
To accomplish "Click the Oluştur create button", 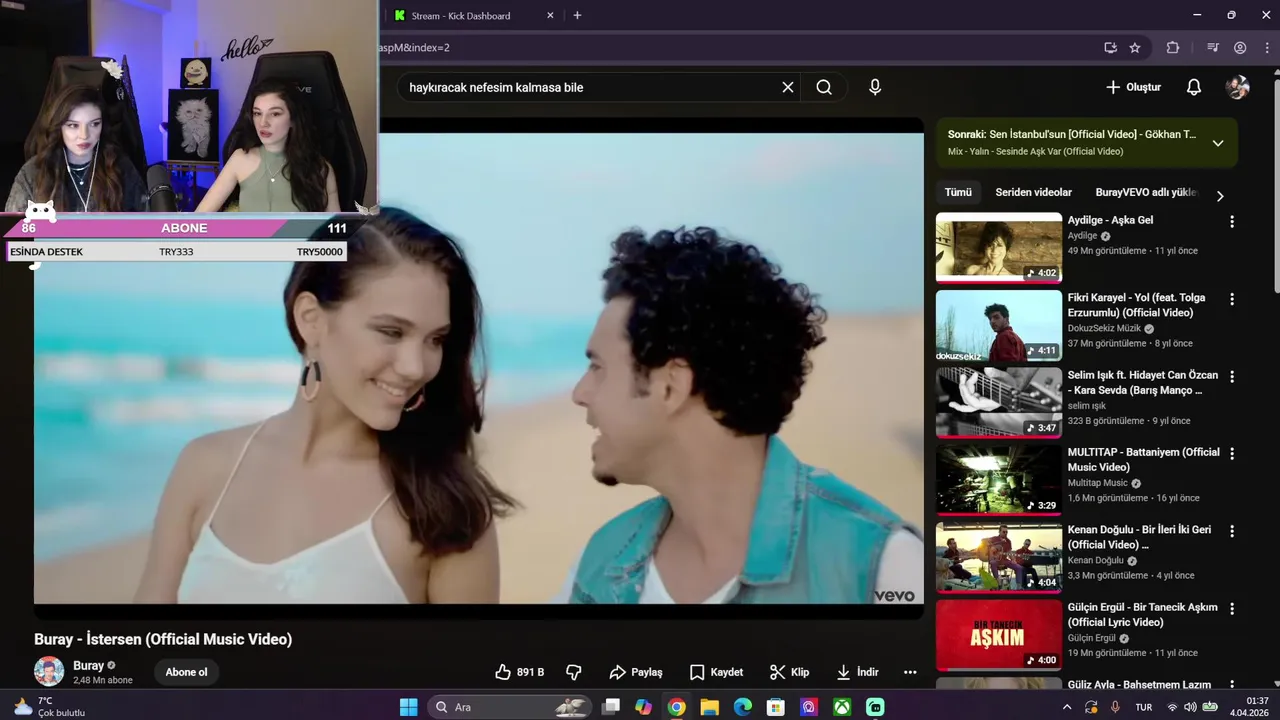I will click(1133, 87).
